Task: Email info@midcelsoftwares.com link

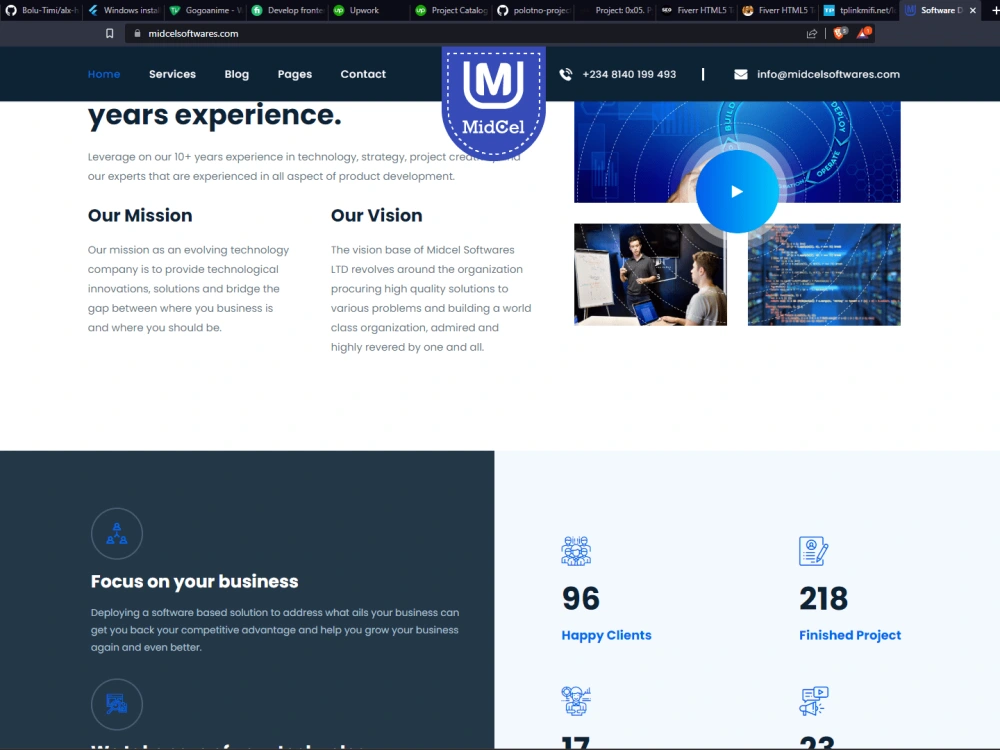Action: click(x=828, y=75)
